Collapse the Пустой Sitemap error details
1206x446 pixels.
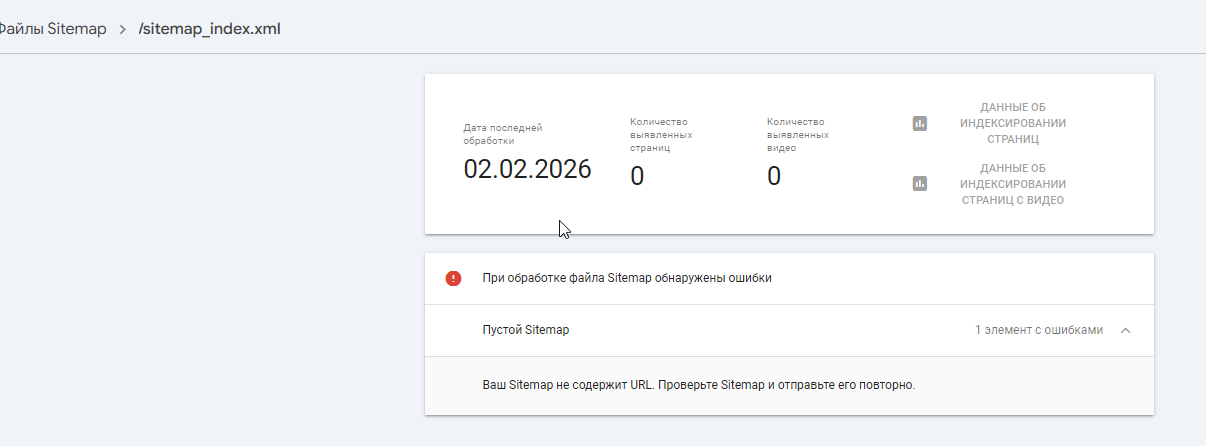pyautogui.click(x=1126, y=330)
